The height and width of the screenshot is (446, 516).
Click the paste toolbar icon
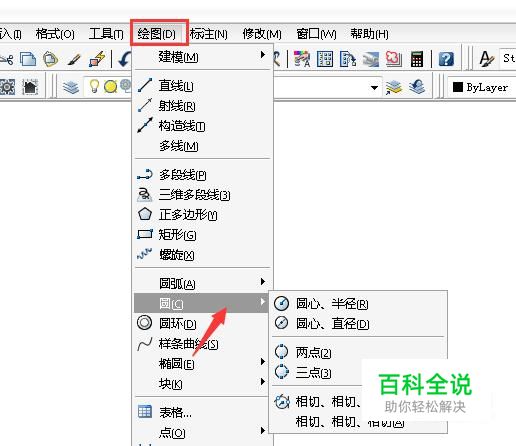(51, 59)
